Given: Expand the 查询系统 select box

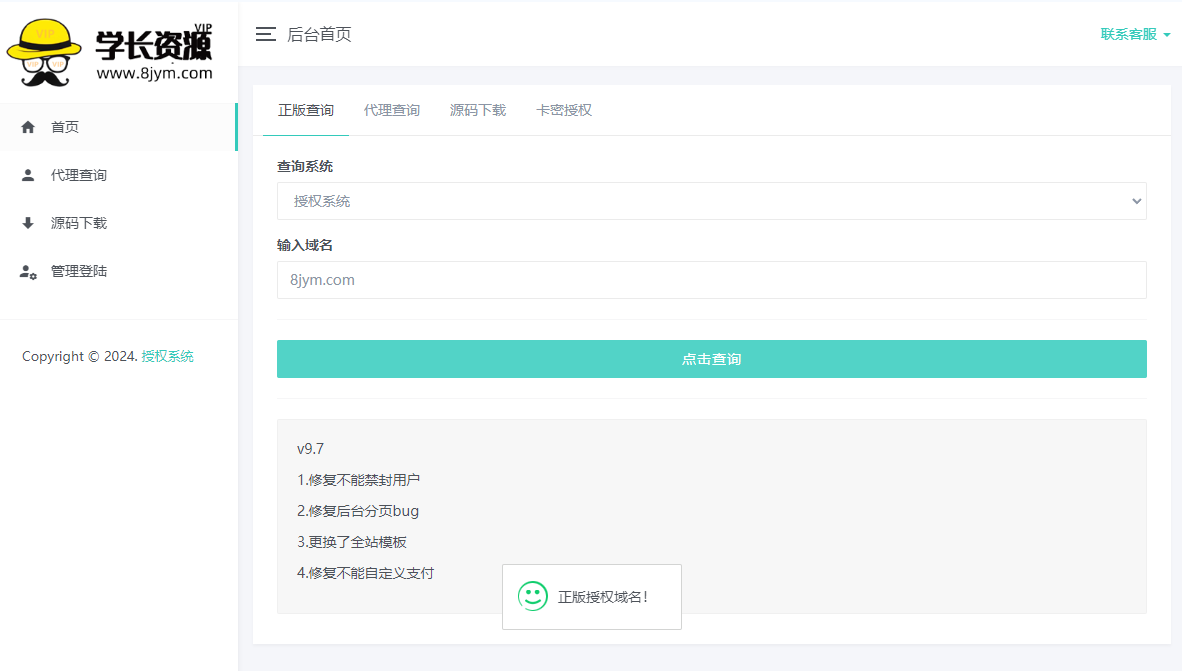Looking at the screenshot, I should click(x=711, y=201).
